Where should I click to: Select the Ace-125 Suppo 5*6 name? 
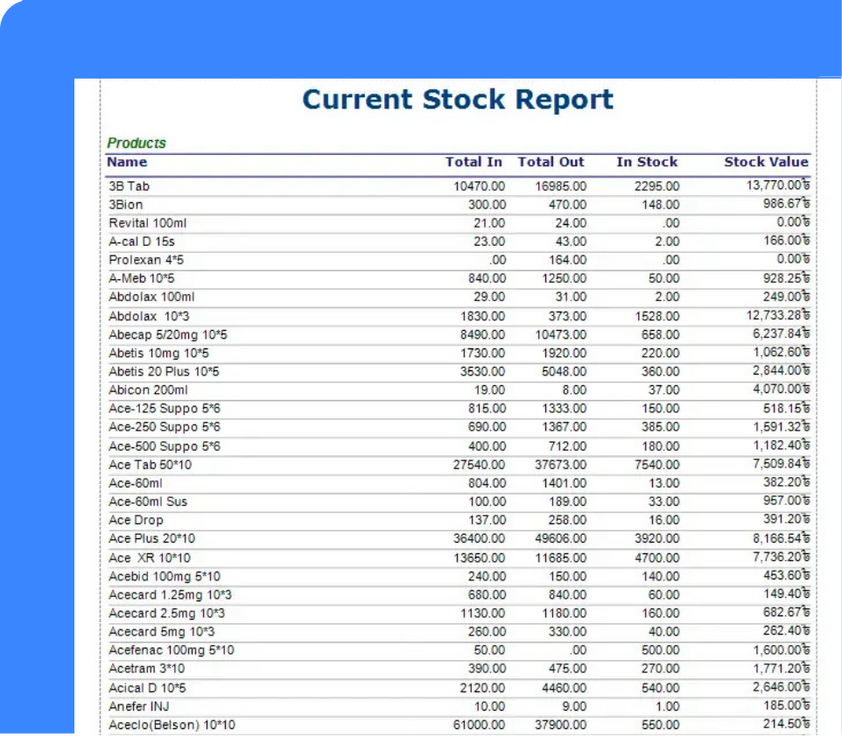point(164,408)
